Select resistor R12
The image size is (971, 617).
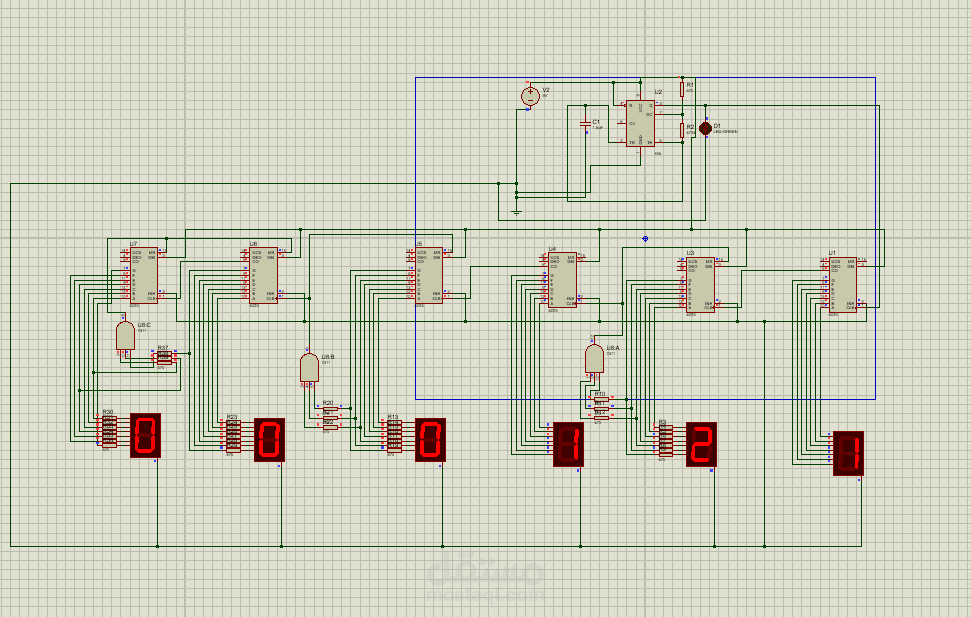tap(601, 418)
